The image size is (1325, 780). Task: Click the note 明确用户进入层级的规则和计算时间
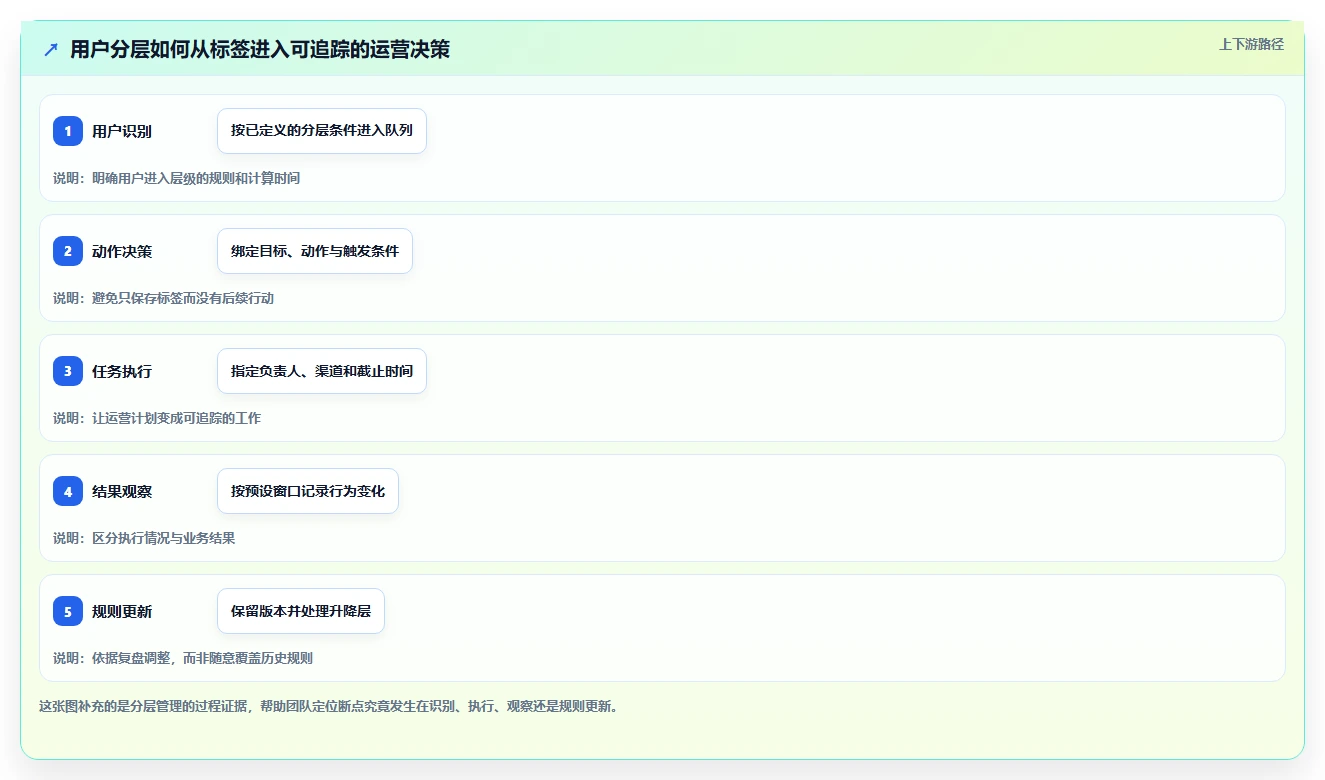[x=196, y=178]
